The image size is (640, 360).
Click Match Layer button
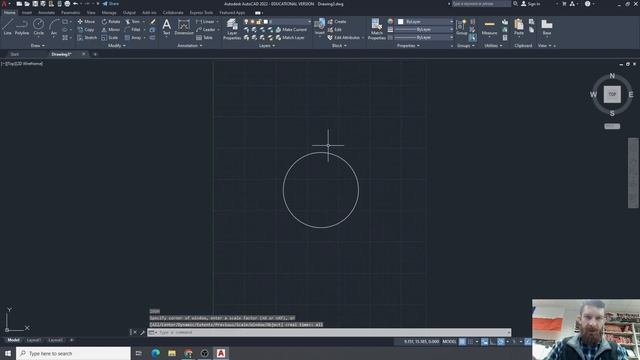coord(290,38)
